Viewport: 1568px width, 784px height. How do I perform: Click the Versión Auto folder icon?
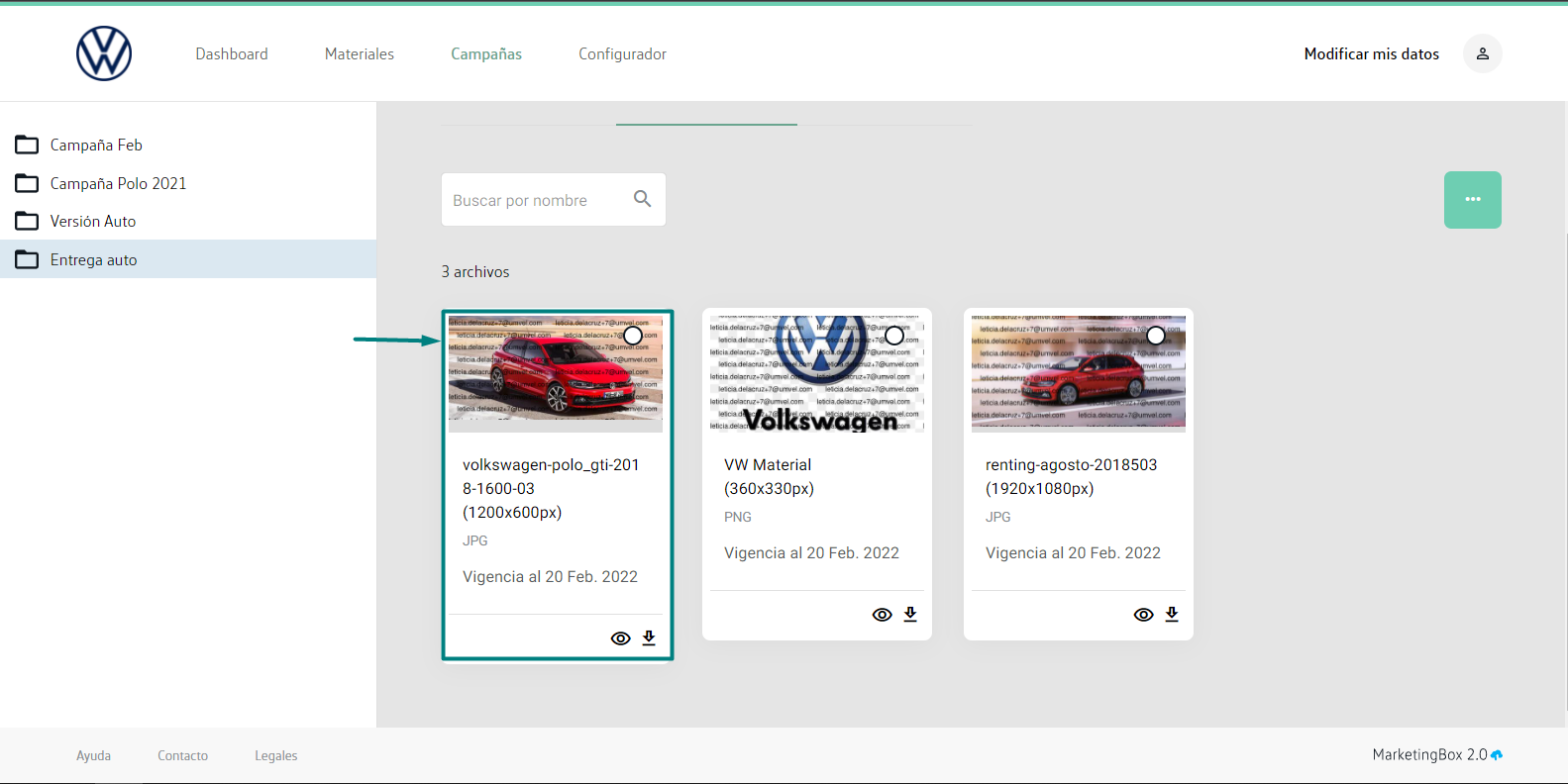coord(27,221)
